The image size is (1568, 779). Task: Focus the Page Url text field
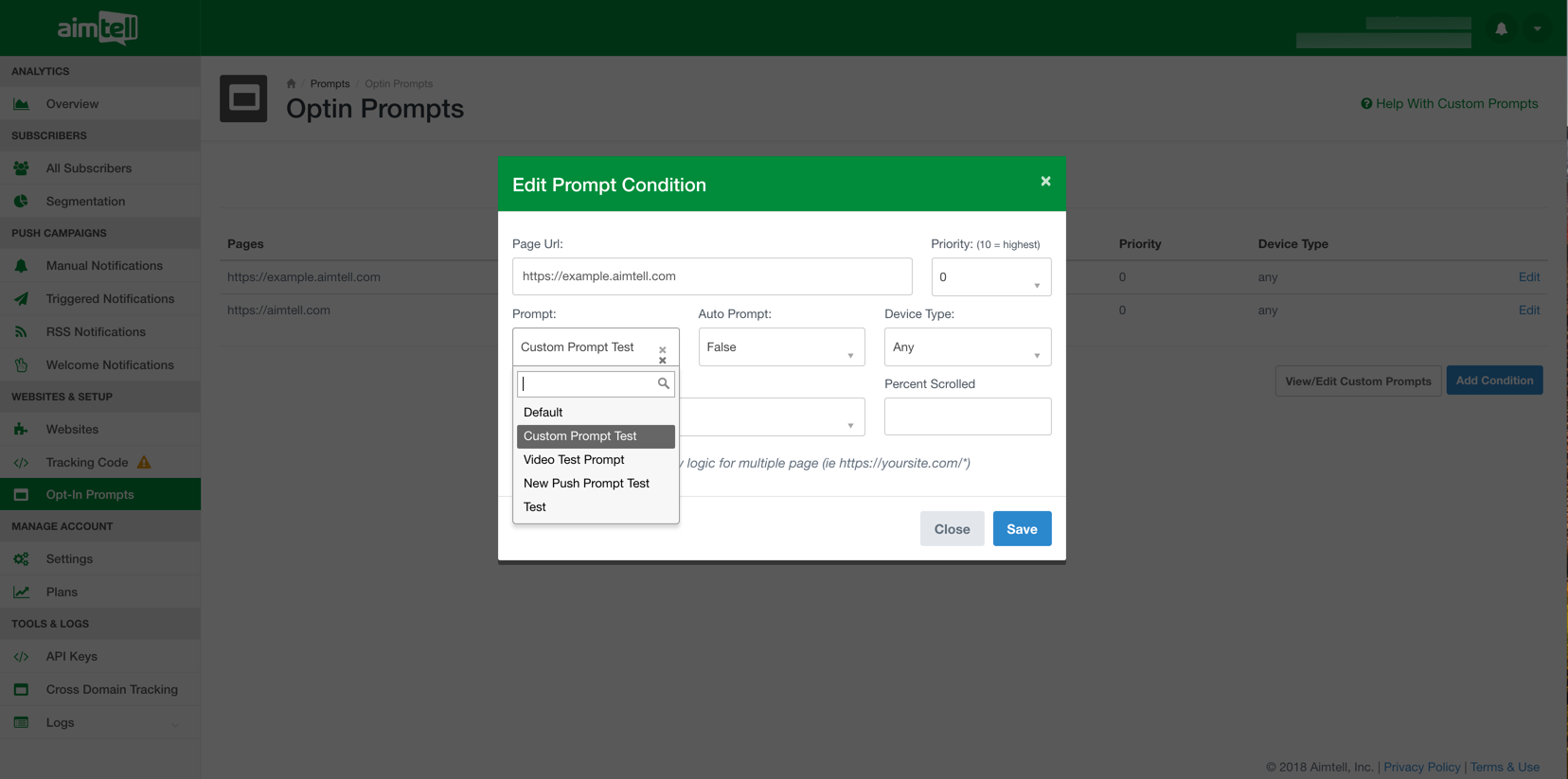(712, 276)
